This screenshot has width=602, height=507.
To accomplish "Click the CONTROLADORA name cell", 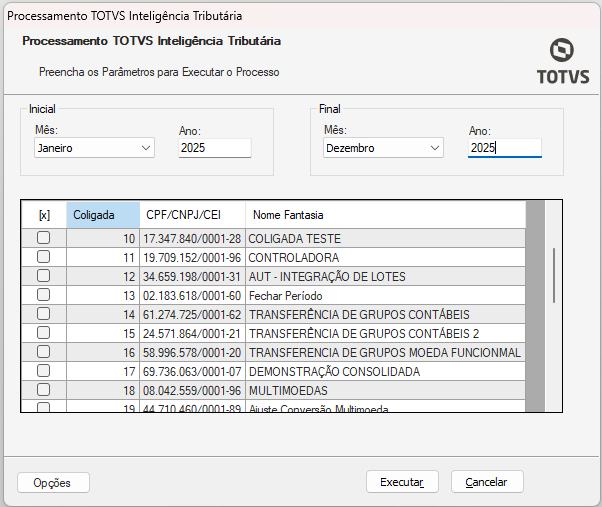I will [385, 258].
